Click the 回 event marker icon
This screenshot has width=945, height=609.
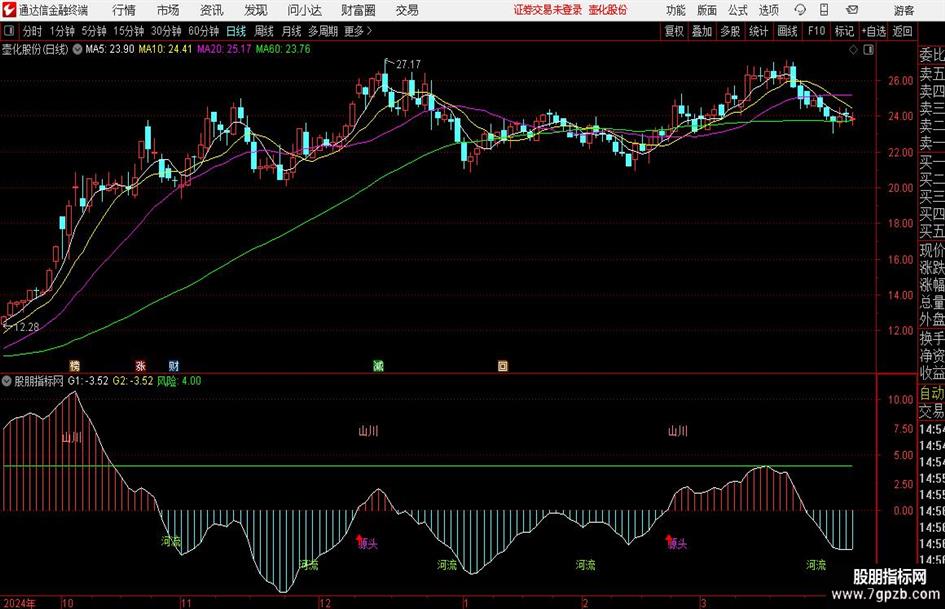tap(503, 365)
